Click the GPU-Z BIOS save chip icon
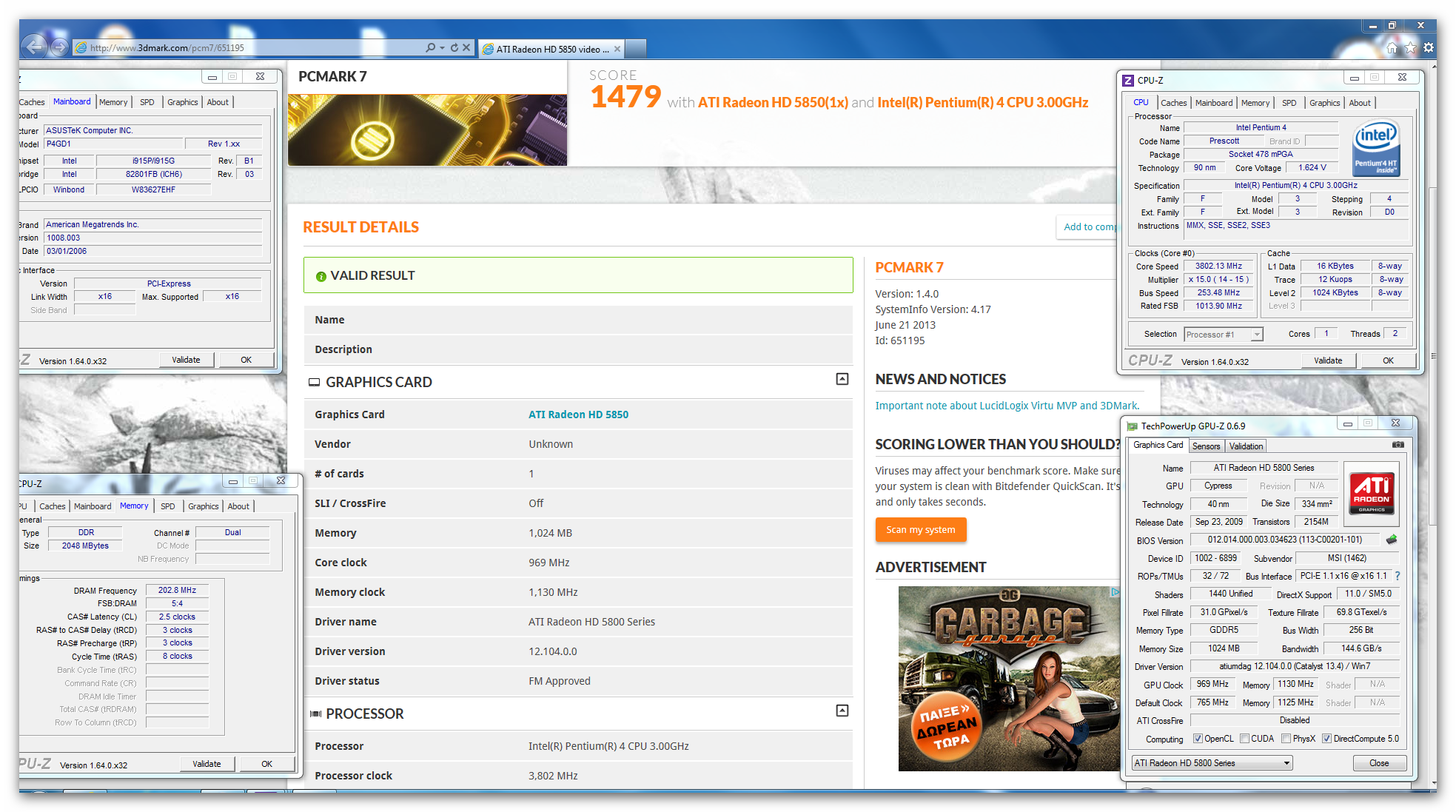 click(1392, 540)
